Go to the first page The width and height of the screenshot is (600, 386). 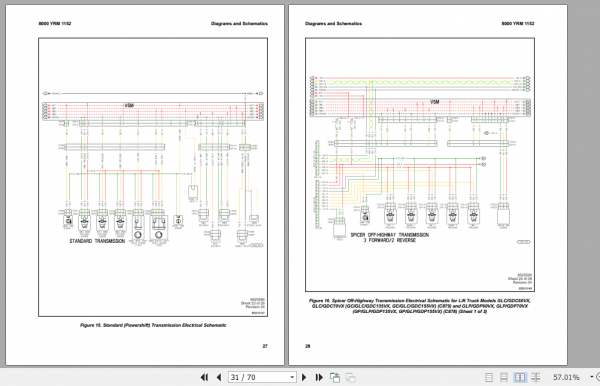[204, 378]
